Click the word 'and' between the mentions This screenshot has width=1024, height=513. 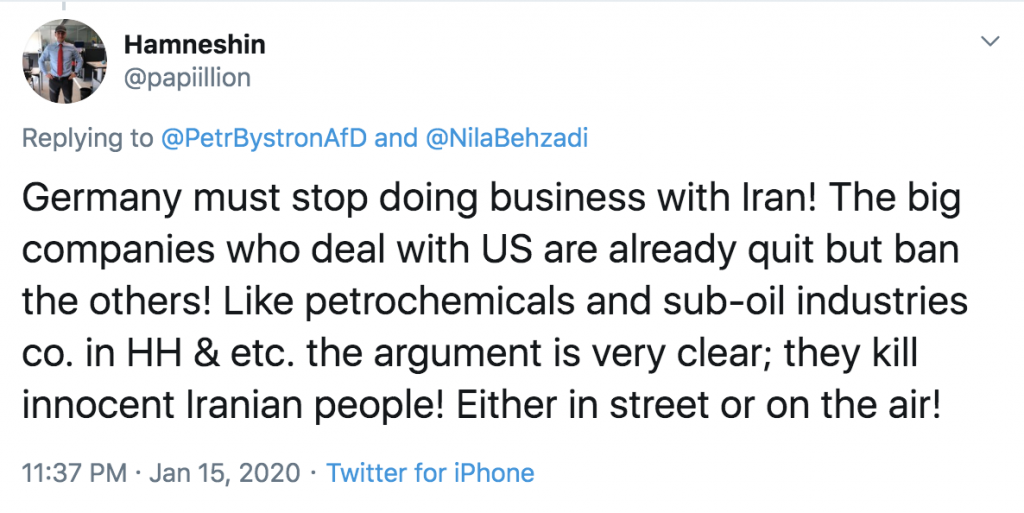pos(395,138)
